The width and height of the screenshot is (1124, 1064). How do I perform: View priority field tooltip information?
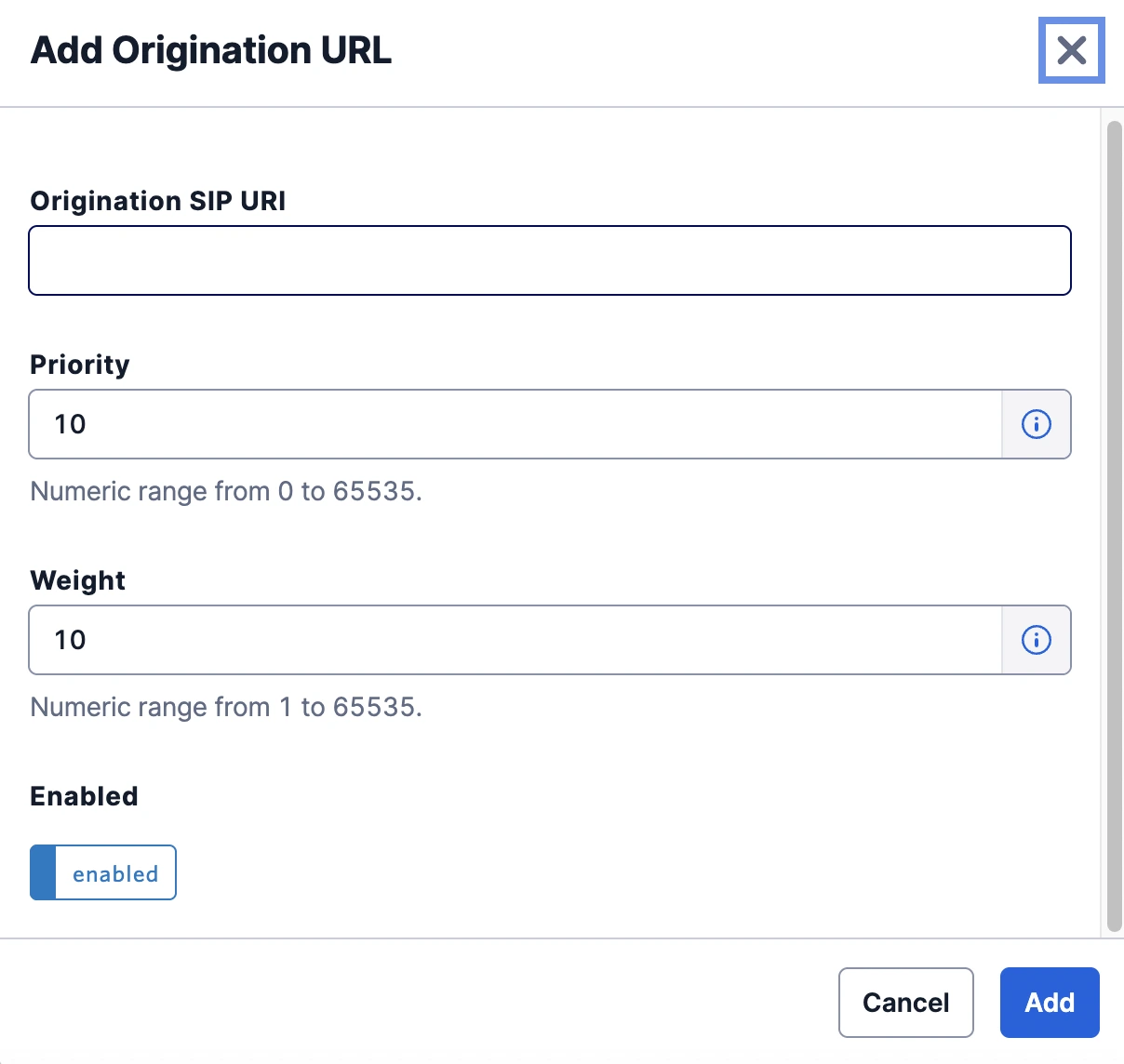(1036, 424)
